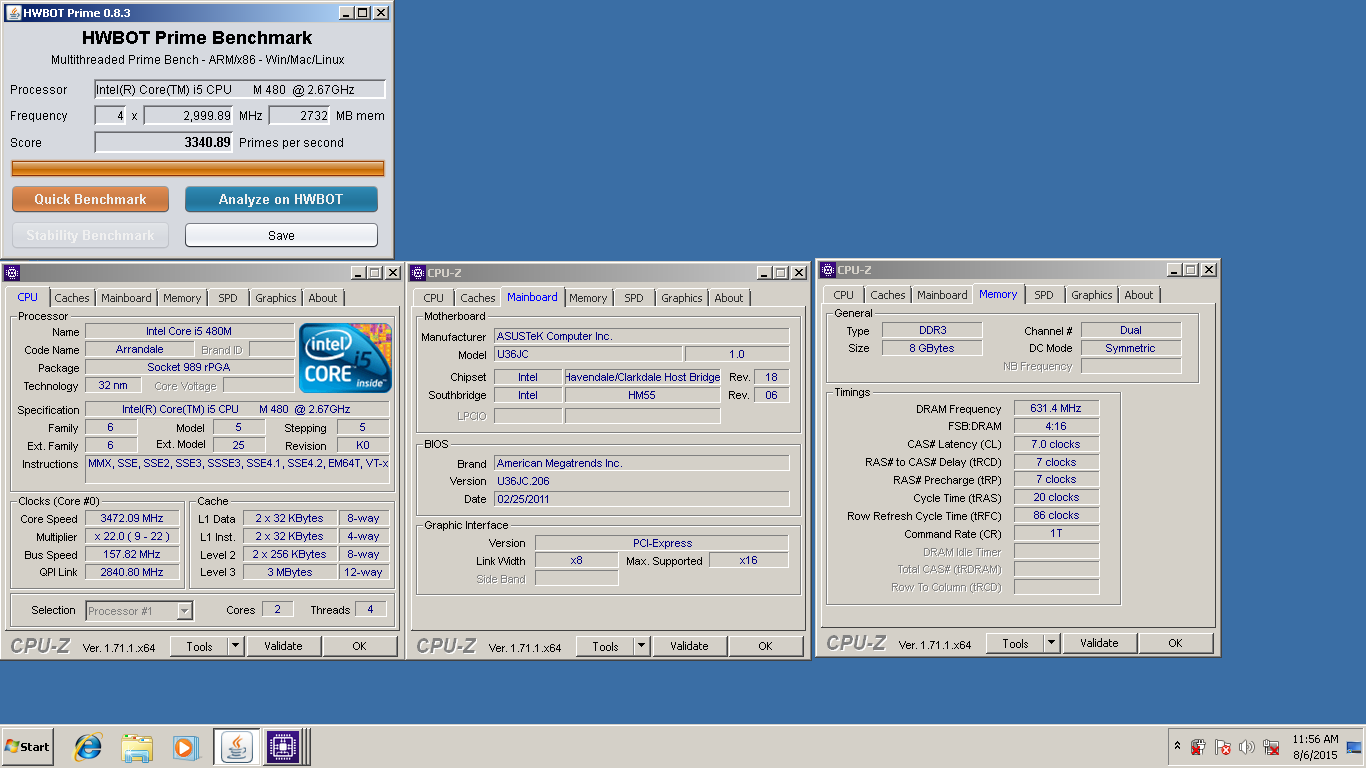Expand the Tools dropdown arrow in the CPU window
The height and width of the screenshot is (768, 1366).
click(236, 646)
